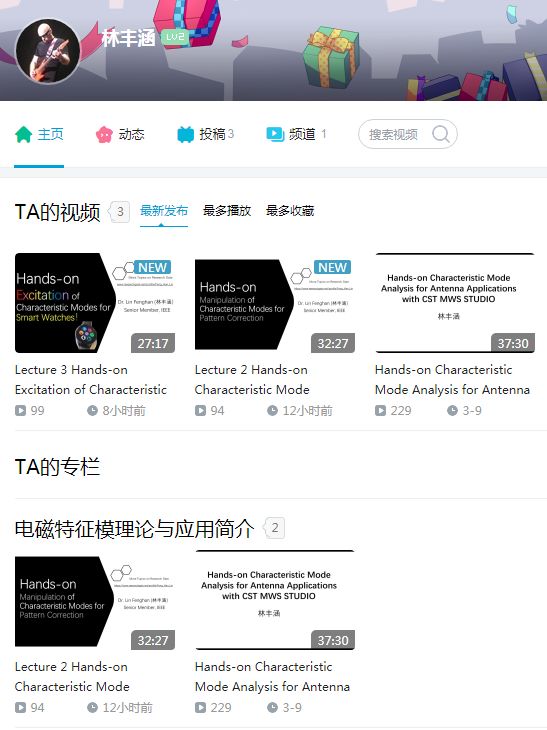Open the 投稿 submissions tab

point(205,135)
